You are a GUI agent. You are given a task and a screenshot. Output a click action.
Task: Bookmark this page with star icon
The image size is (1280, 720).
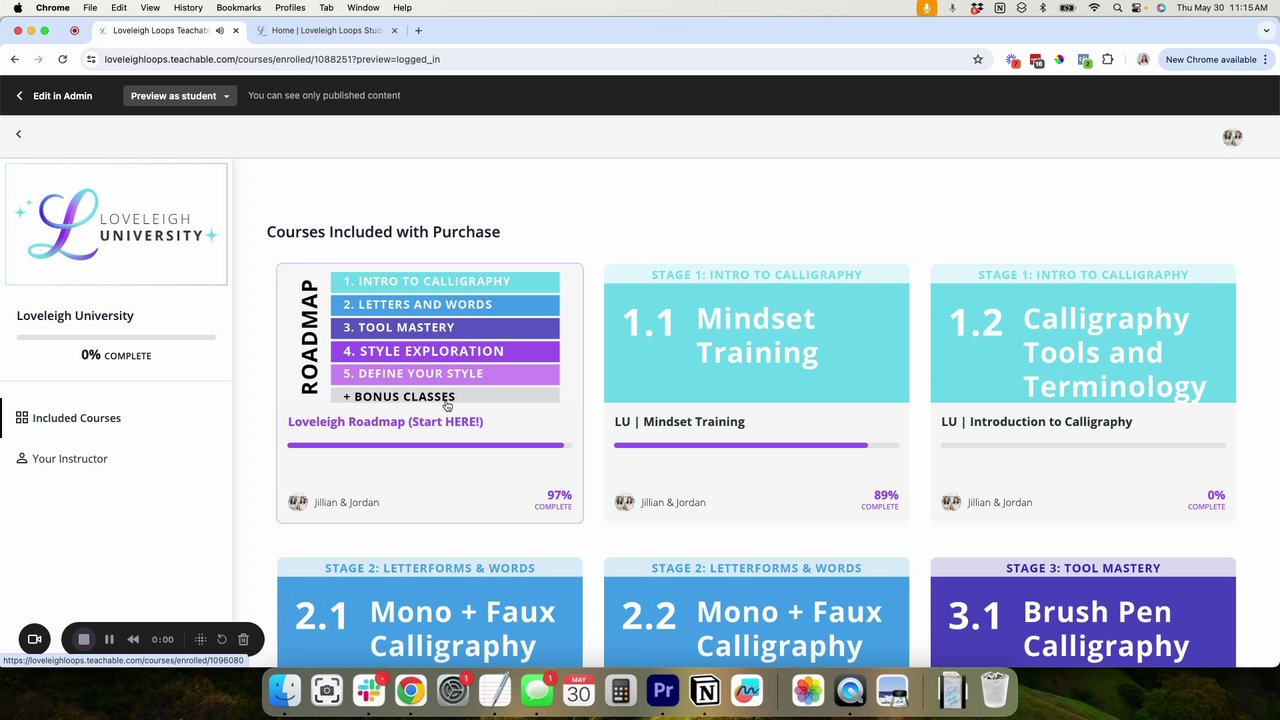pyautogui.click(x=978, y=59)
